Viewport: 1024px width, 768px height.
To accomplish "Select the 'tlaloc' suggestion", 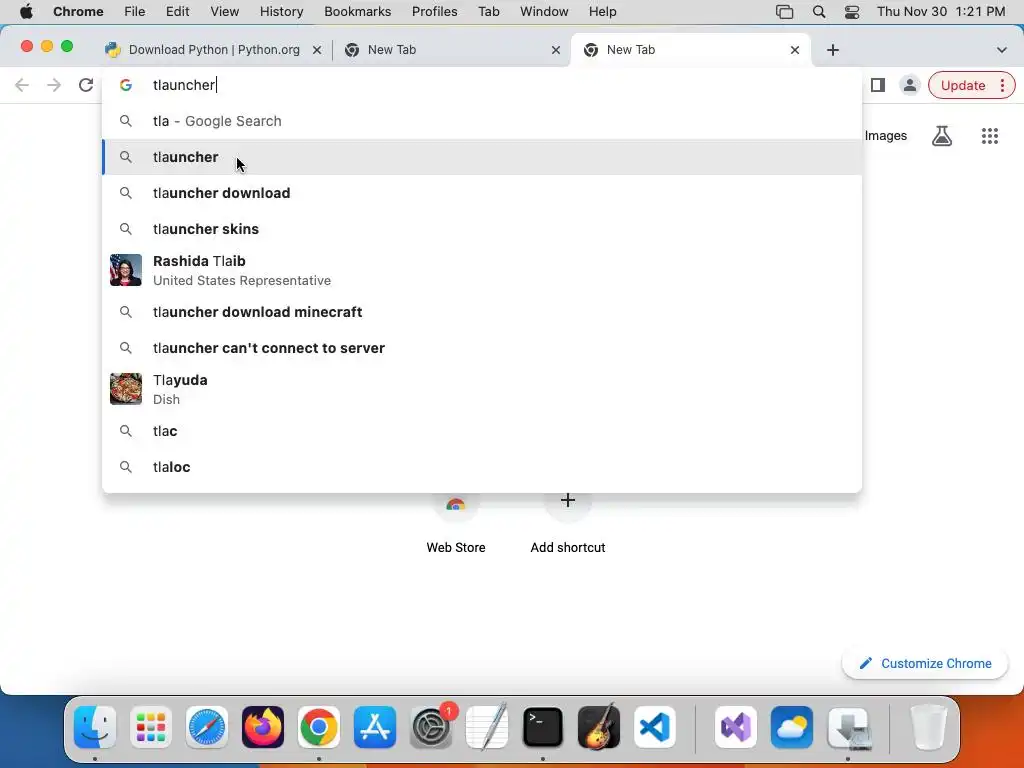I will pos(482,466).
